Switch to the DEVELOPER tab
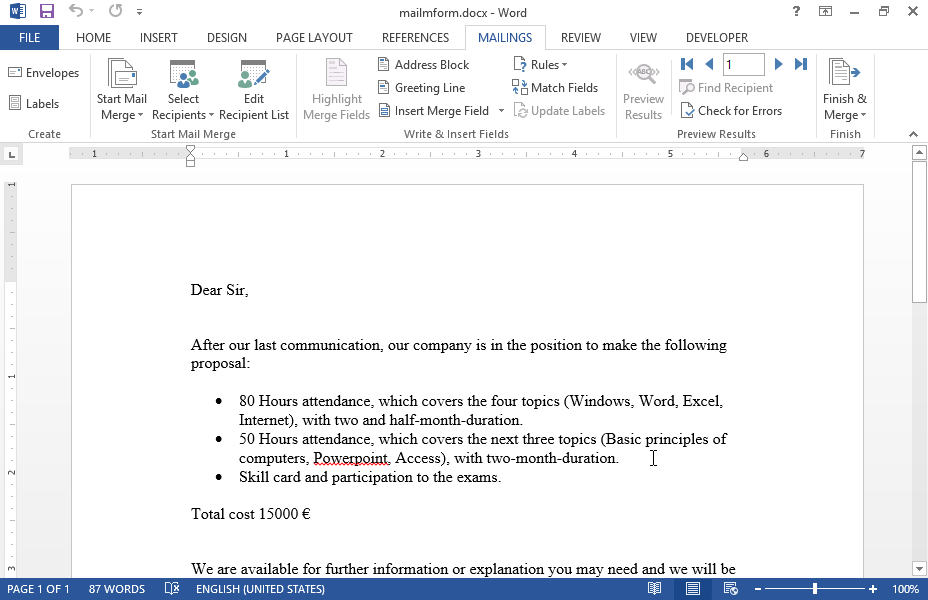The height and width of the screenshot is (600, 928). click(717, 38)
